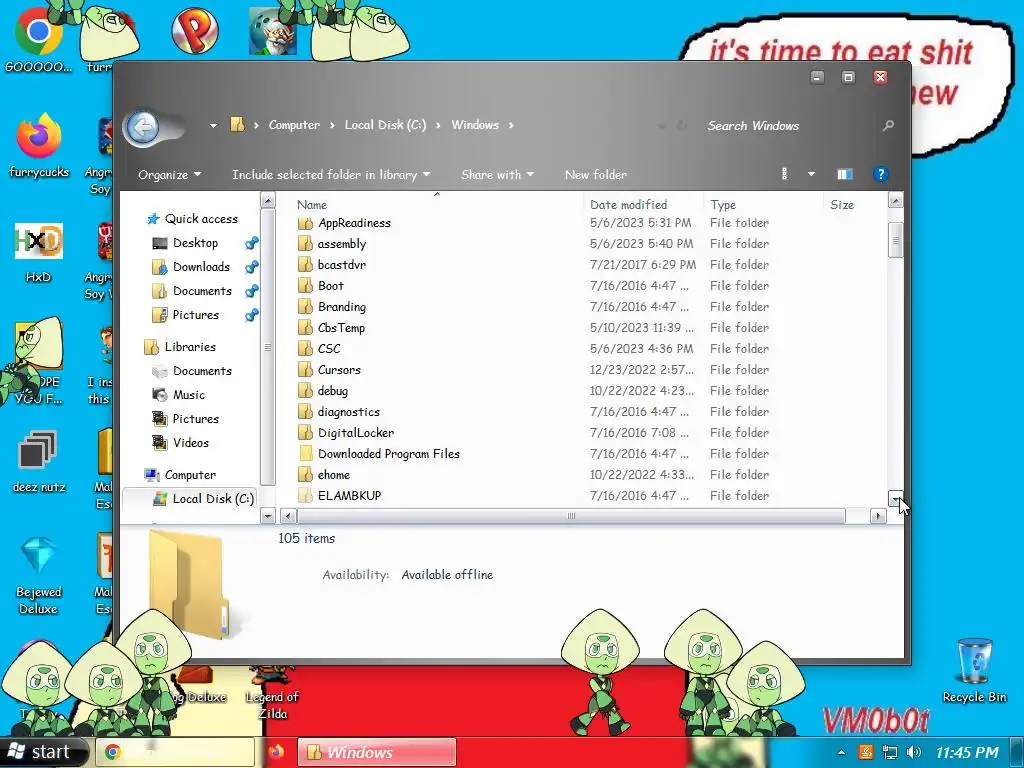Change view using the views icon
Viewport: 1024px width, 768px height.
785,174
